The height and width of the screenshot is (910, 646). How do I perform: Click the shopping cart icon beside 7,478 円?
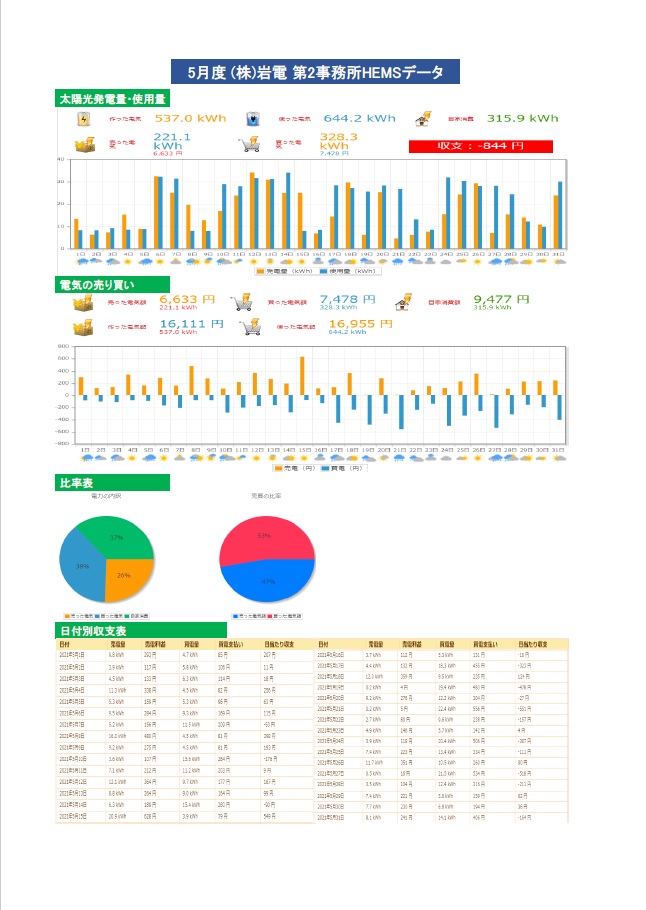coord(241,302)
